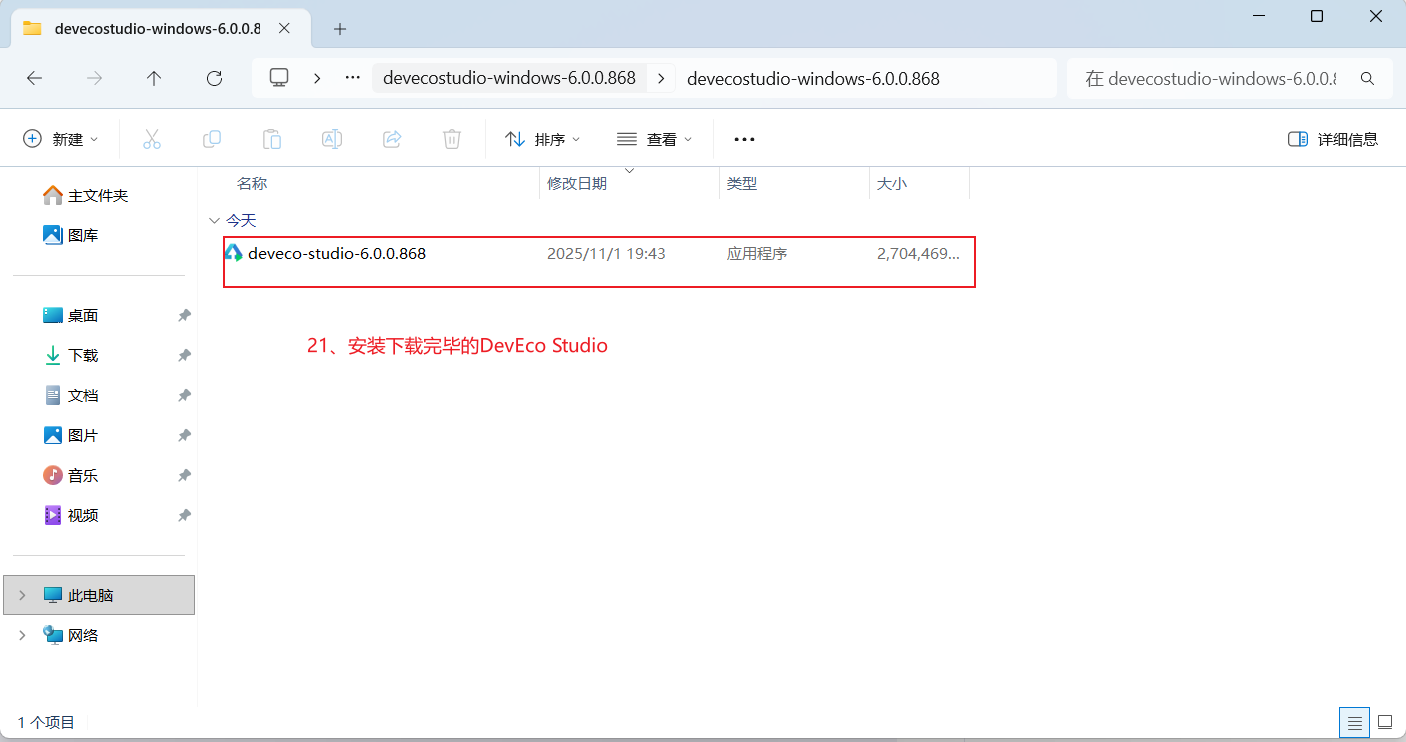Go back with the left arrow

(x=34, y=78)
